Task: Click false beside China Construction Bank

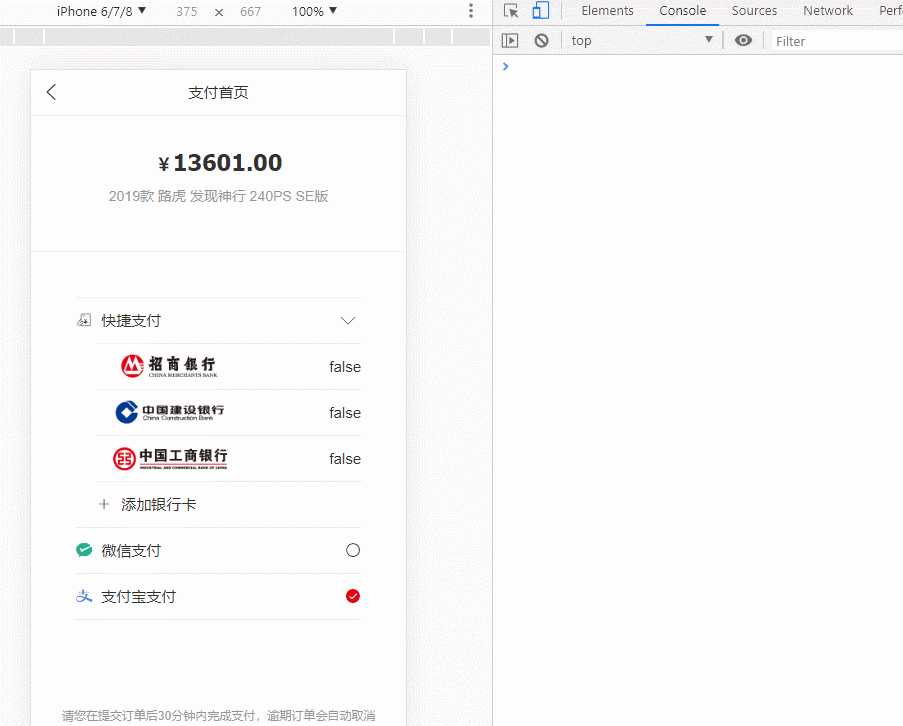Action: [345, 413]
